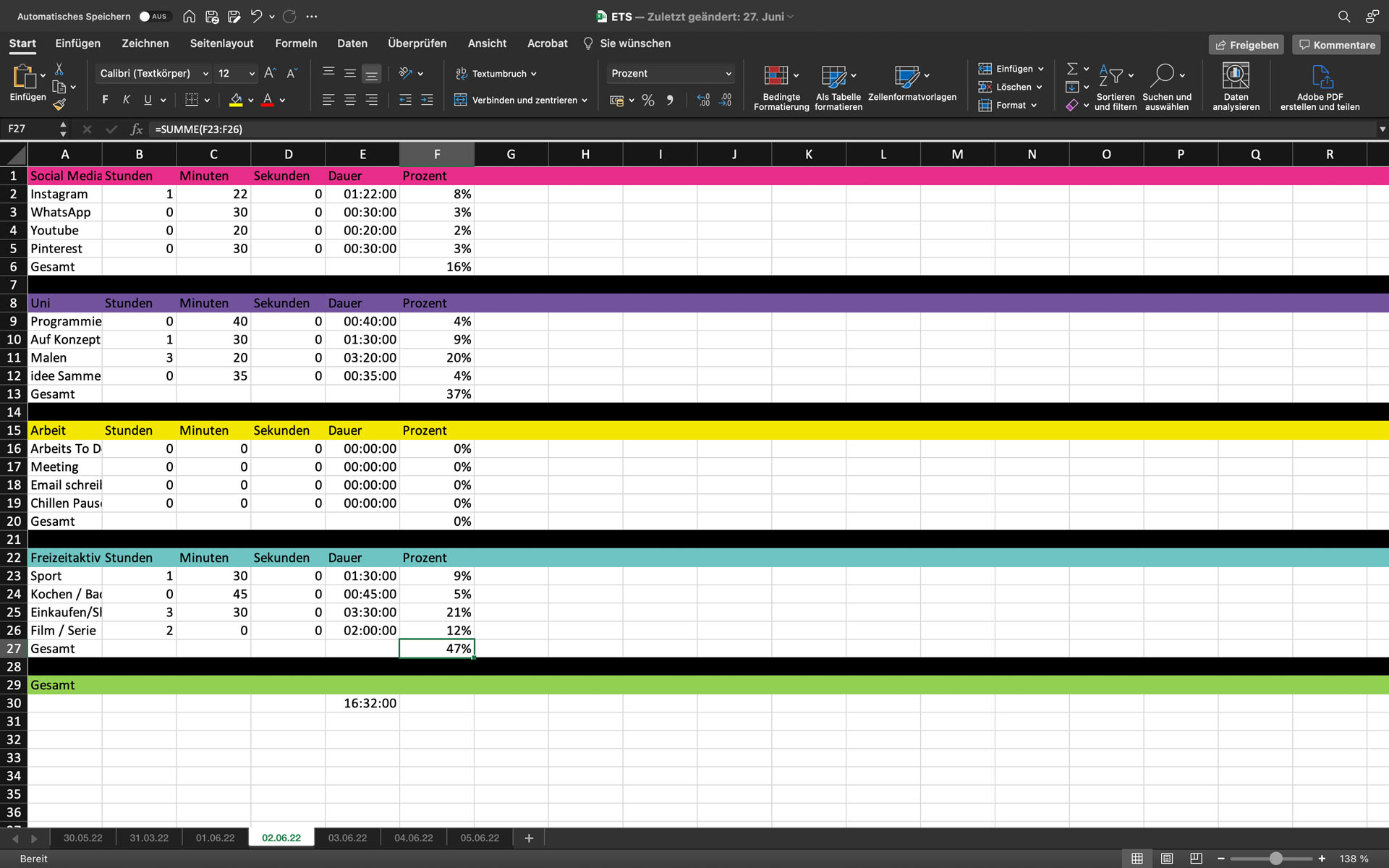Open the Seitenlayout tab
Screen dimensions: 1389x868
tap(221, 43)
